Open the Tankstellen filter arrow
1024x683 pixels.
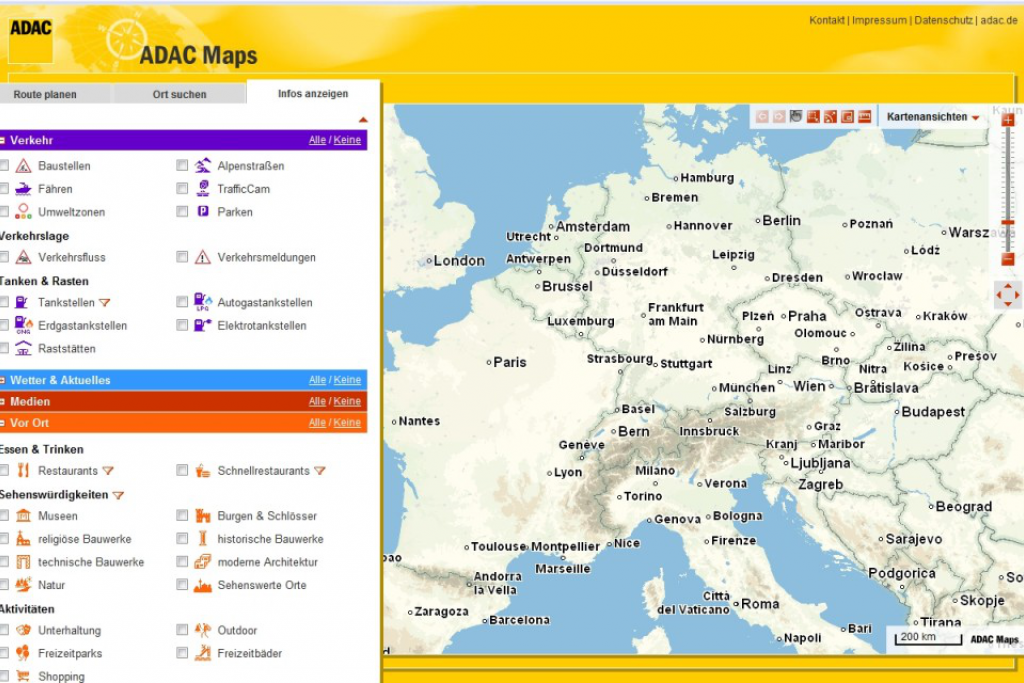[x=104, y=303]
